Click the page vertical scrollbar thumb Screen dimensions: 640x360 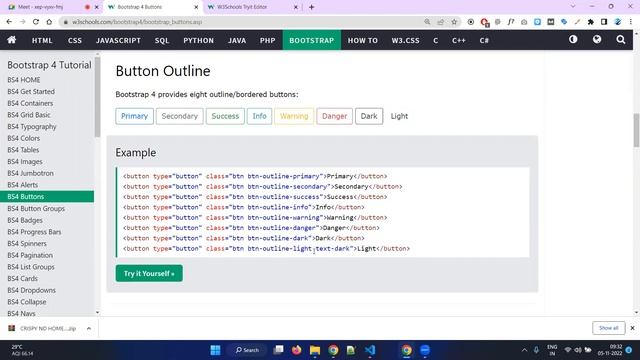click(636, 130)
